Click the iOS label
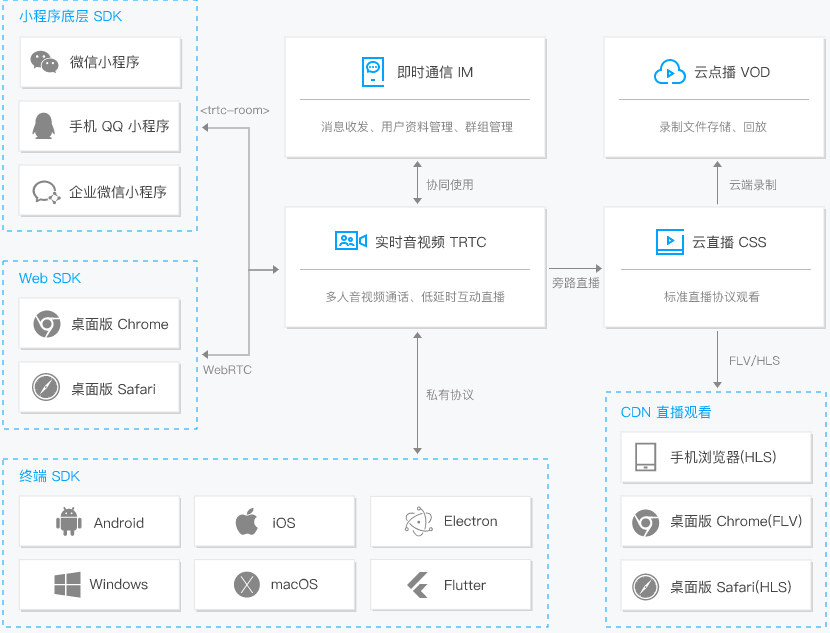This screenshot has width=830, height=633. 284,523
